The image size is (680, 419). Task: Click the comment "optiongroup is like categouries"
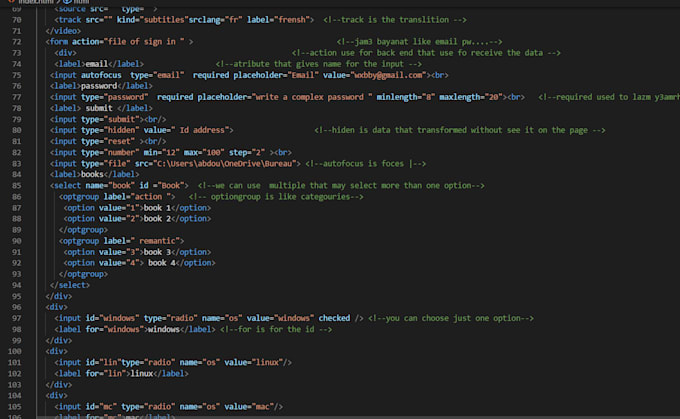pyautogui.click(x=276, y=197)
